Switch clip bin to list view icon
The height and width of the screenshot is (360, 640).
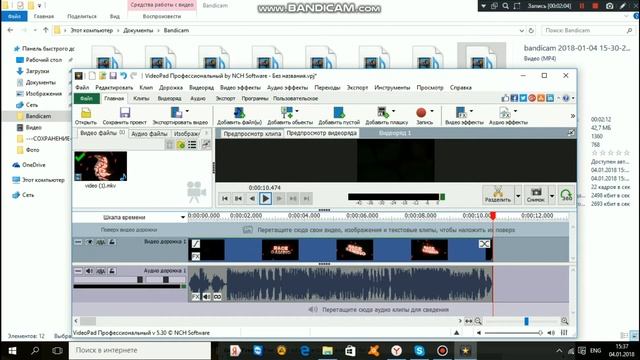click(x=192, y=145)
